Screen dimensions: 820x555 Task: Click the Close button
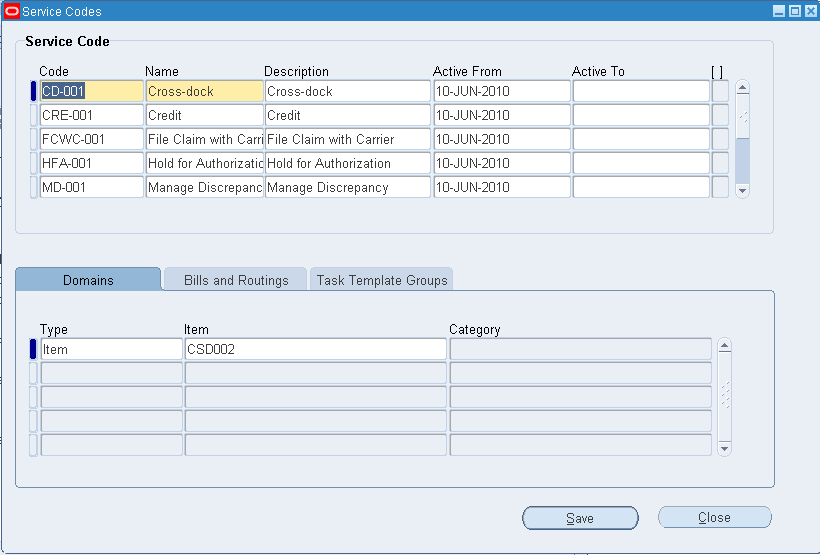[714, 517]
